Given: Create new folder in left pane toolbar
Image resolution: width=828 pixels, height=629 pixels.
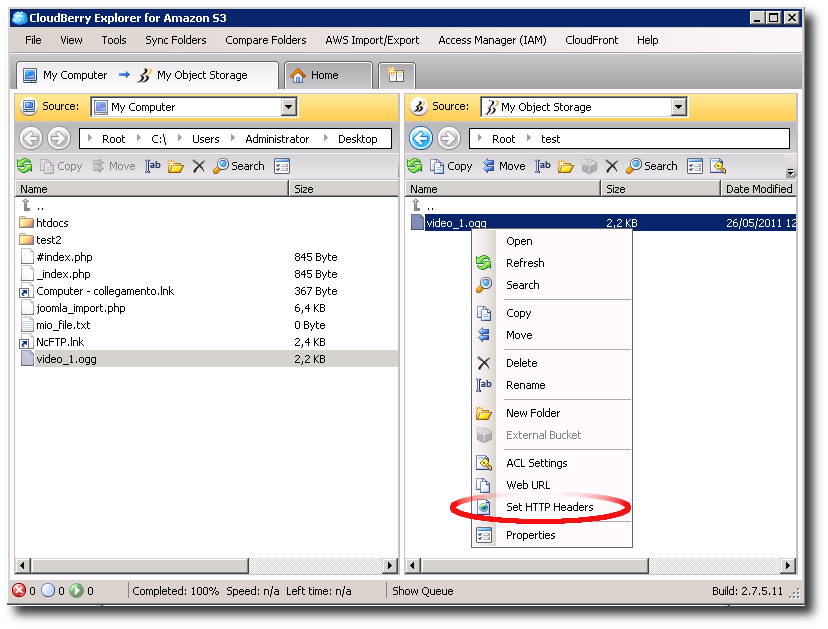Looking at the screenshot, I should 175,166.
